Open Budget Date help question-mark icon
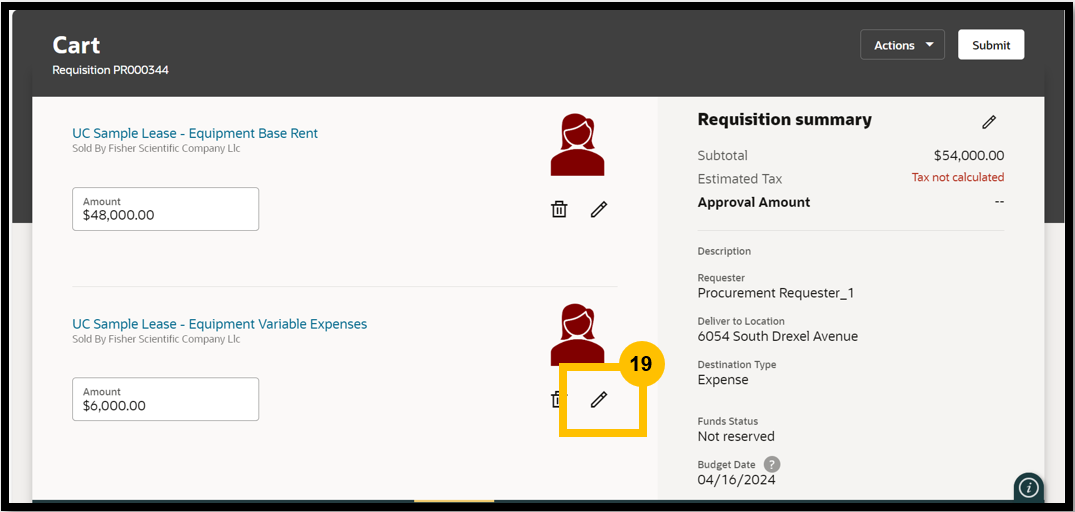1075x512 pixels. [772, 464]
